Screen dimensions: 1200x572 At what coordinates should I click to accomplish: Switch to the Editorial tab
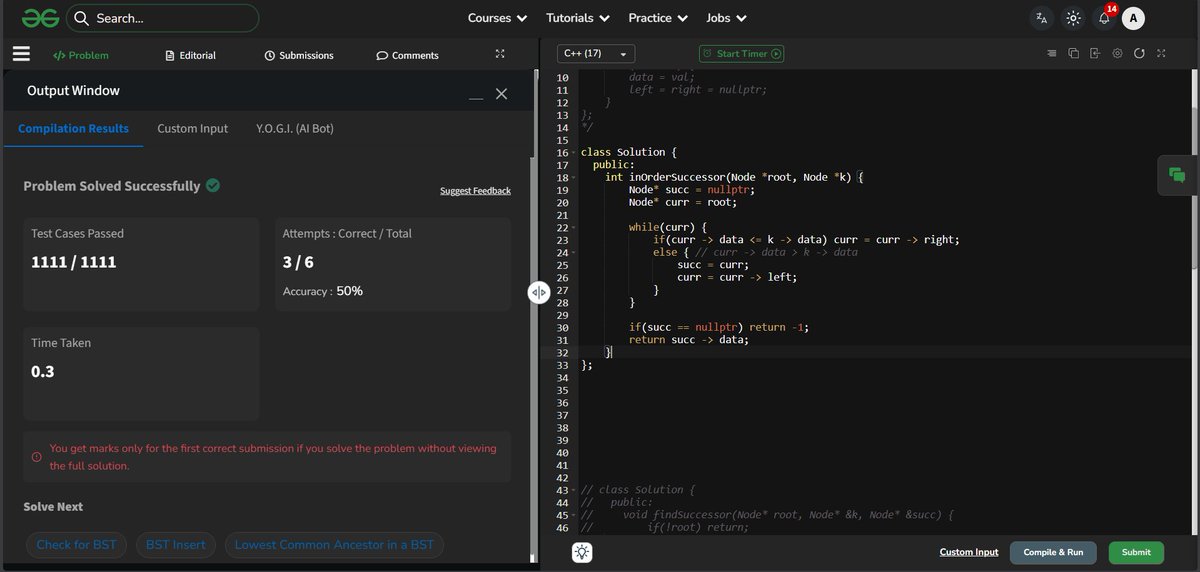click(190, 55)
